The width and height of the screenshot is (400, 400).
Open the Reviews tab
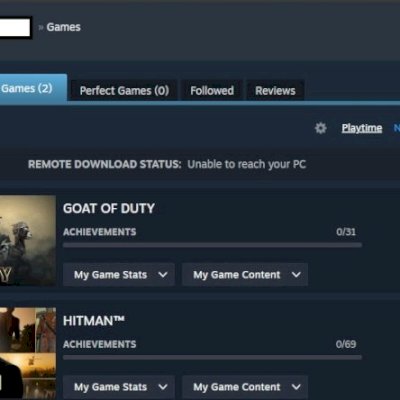click(275, 90)
